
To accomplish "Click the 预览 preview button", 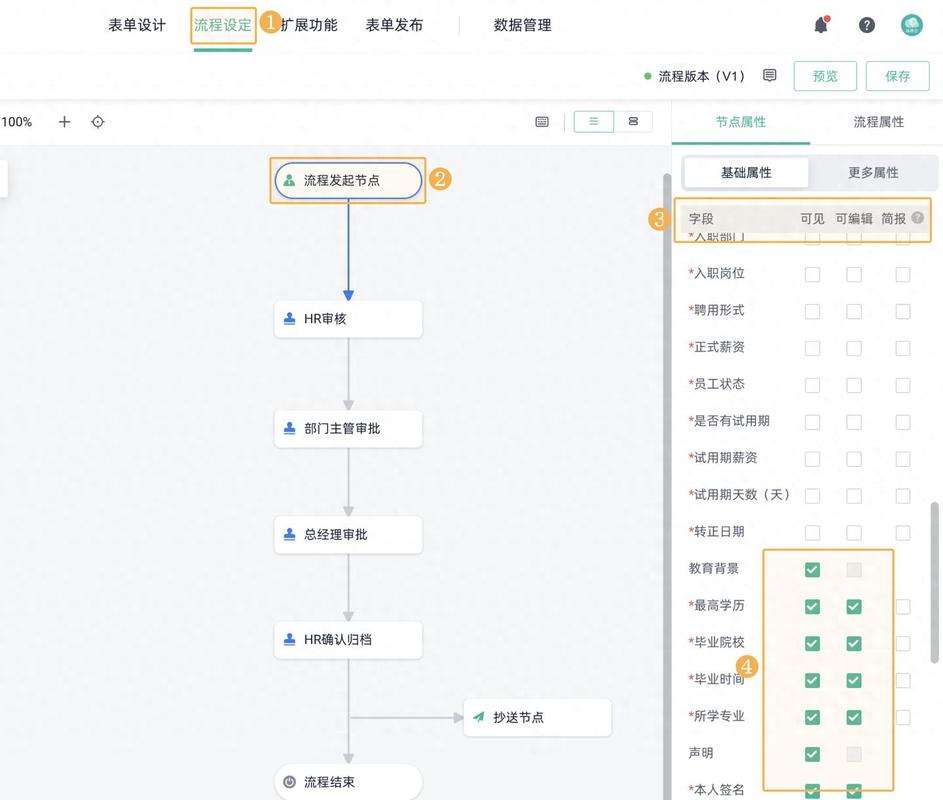I will [x=825, y=74].
